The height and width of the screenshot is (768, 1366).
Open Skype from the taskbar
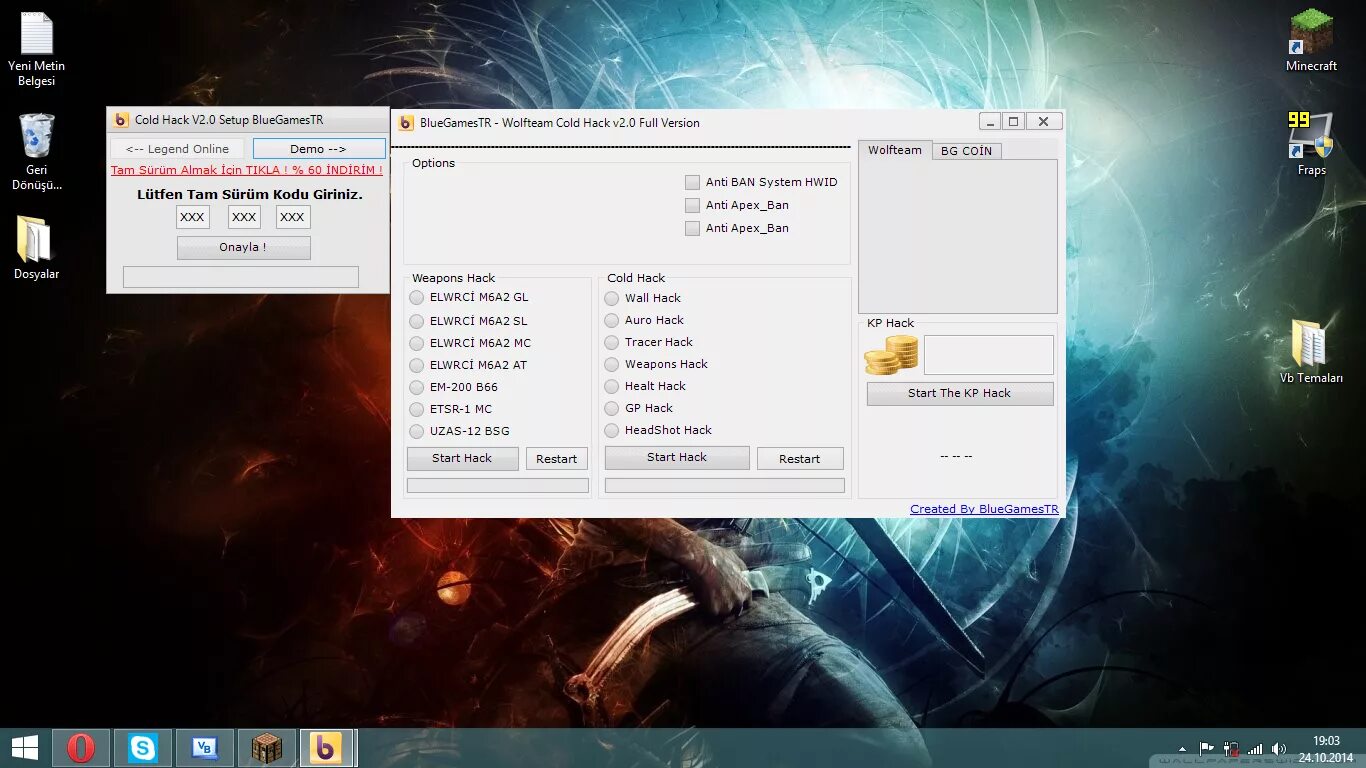point(143,748)
